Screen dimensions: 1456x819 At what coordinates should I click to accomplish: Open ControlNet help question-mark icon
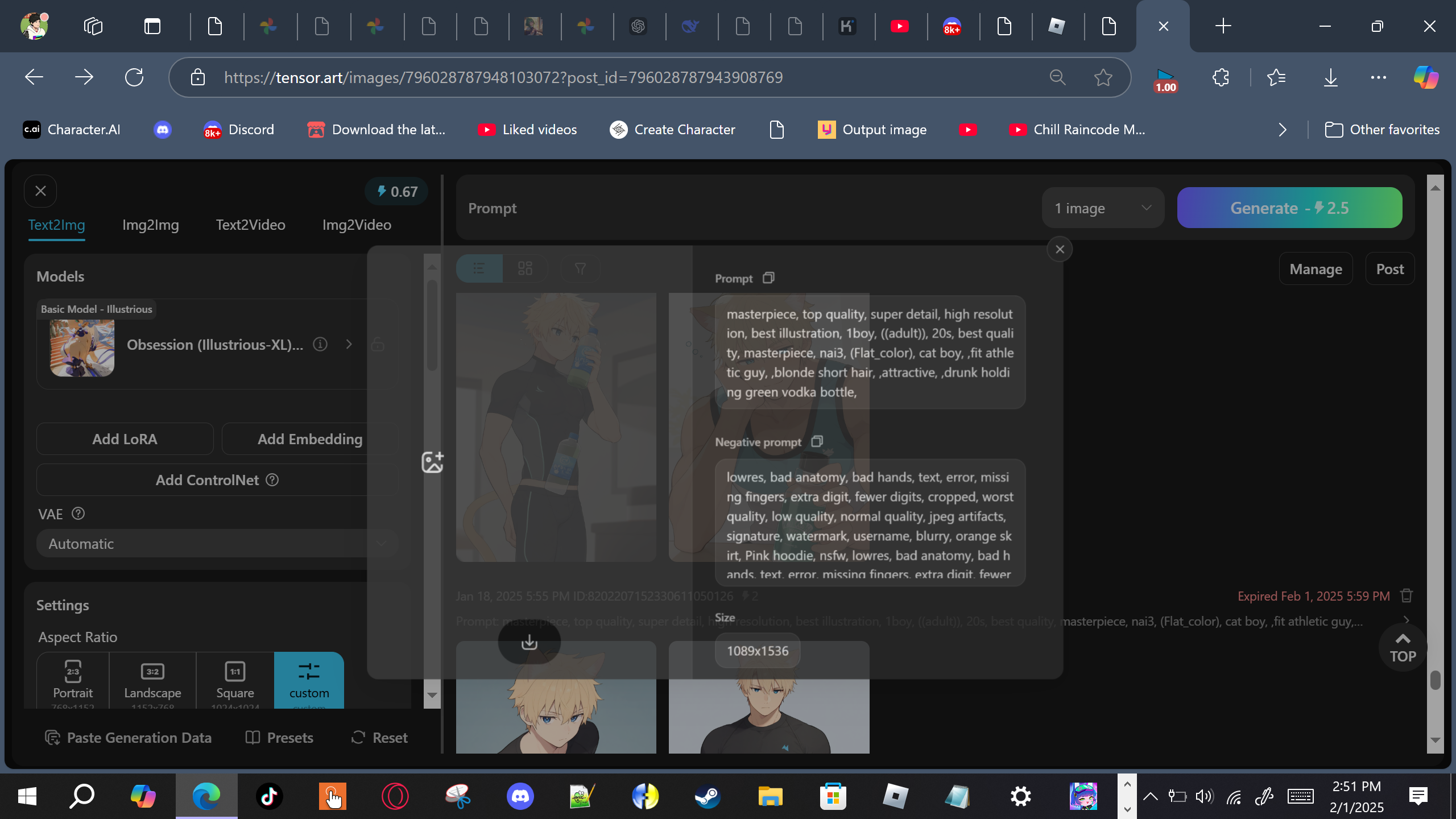click(x=272, y=480)
